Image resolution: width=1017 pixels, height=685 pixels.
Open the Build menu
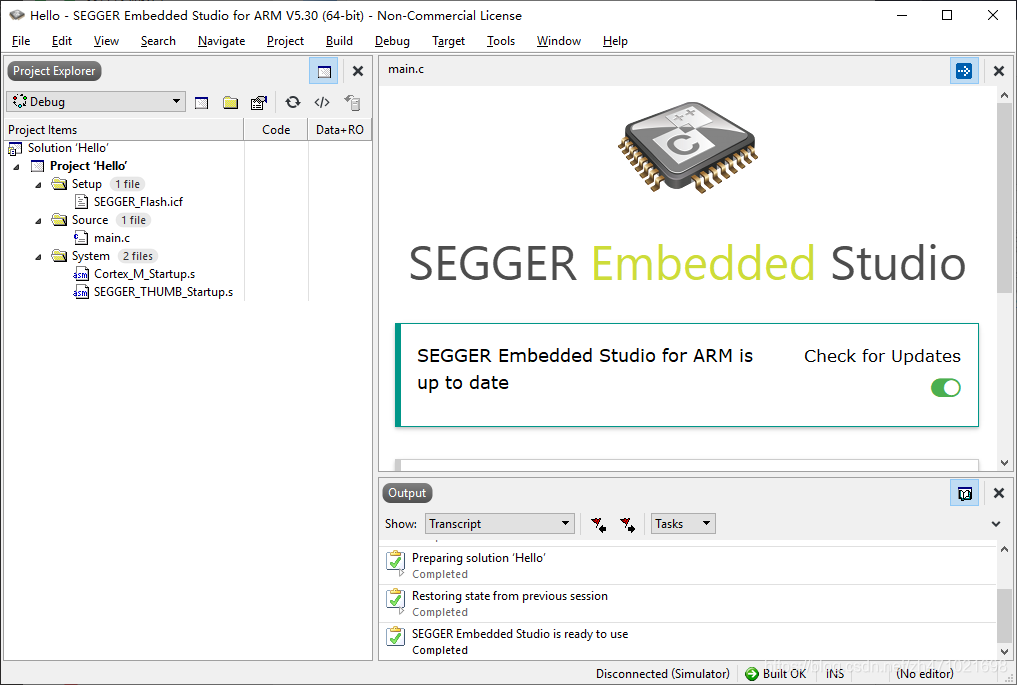[x=339, y=41]
